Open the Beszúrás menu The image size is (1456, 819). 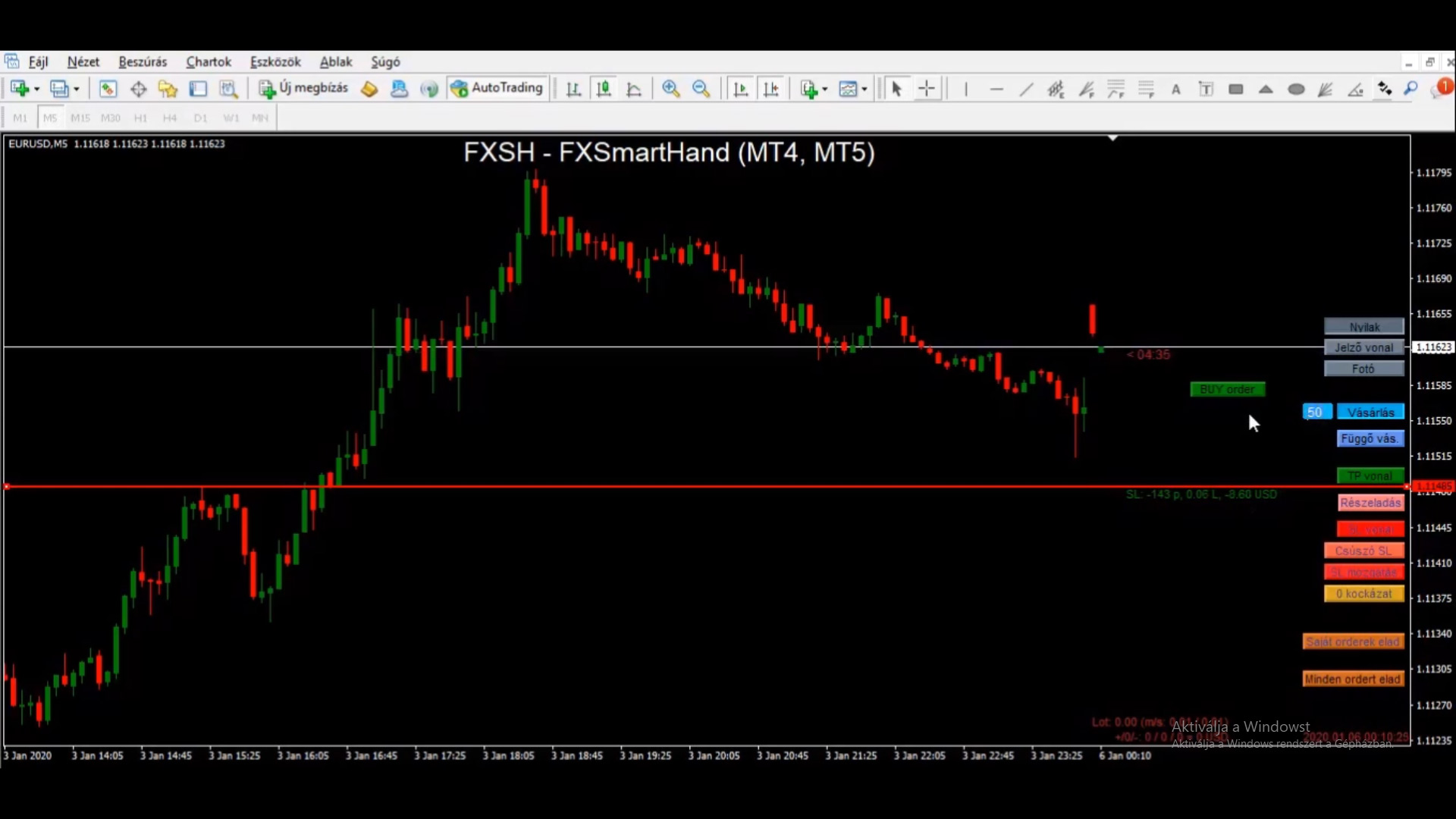pyautogui.click(x=143, y=62)
